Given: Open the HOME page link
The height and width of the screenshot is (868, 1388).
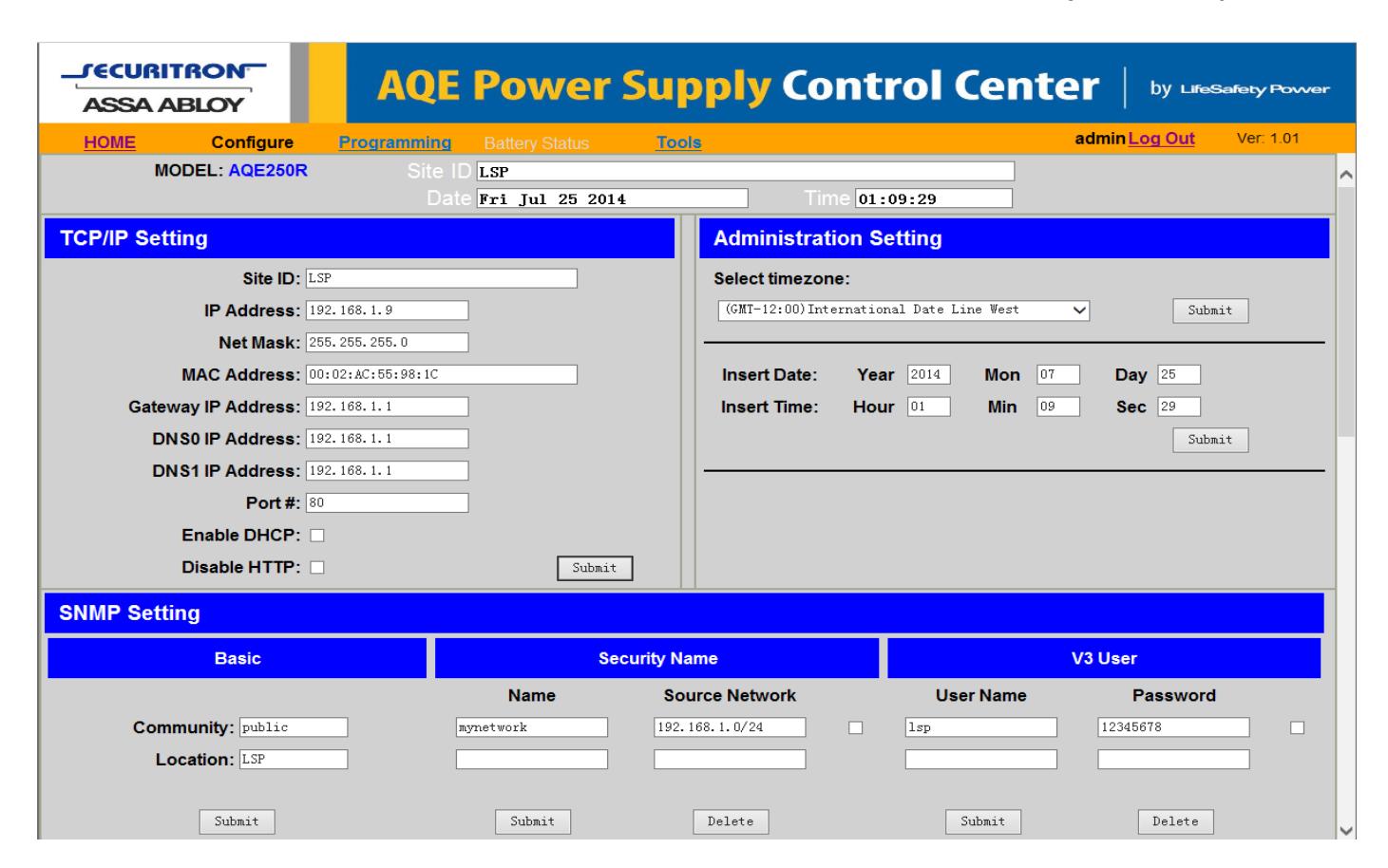Looking at the screenshot, I should (109, 142).
